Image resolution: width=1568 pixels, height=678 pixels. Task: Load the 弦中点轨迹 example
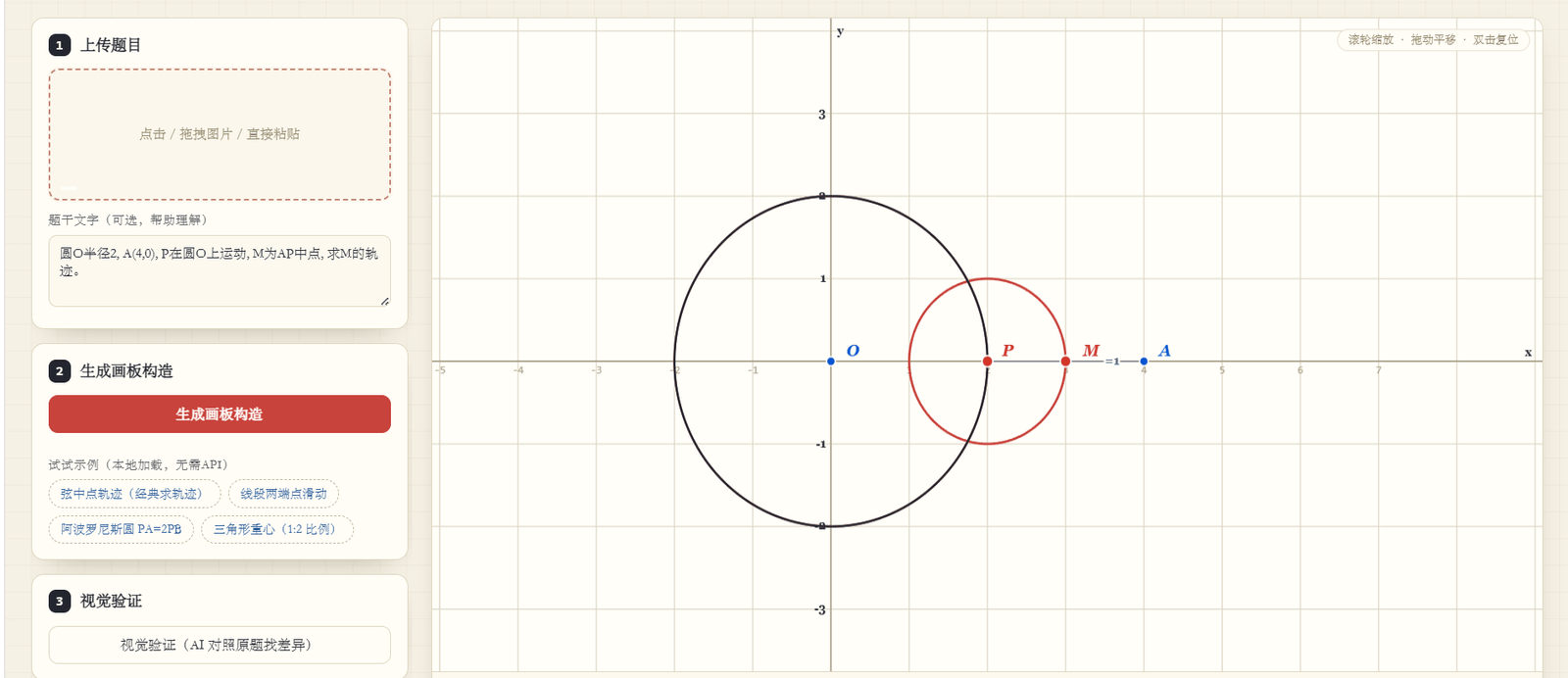[134, 494]
